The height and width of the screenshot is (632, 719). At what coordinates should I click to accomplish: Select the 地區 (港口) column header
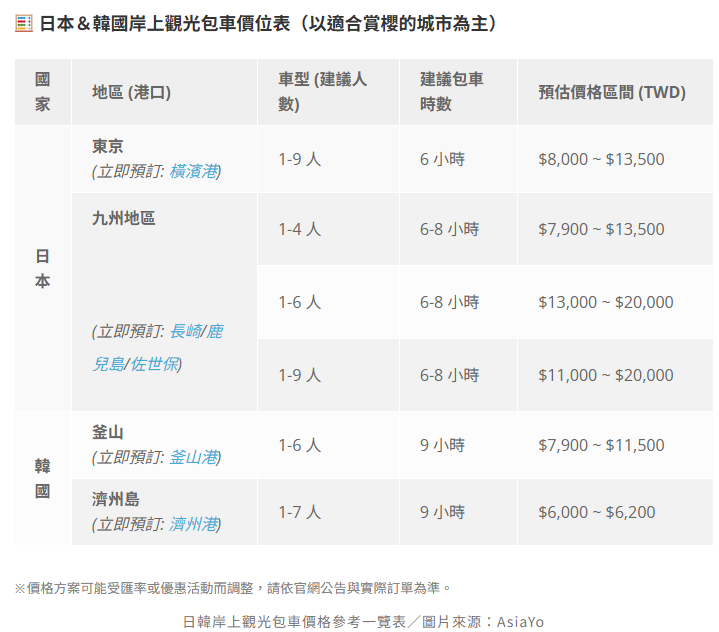[x=131, y=92]
